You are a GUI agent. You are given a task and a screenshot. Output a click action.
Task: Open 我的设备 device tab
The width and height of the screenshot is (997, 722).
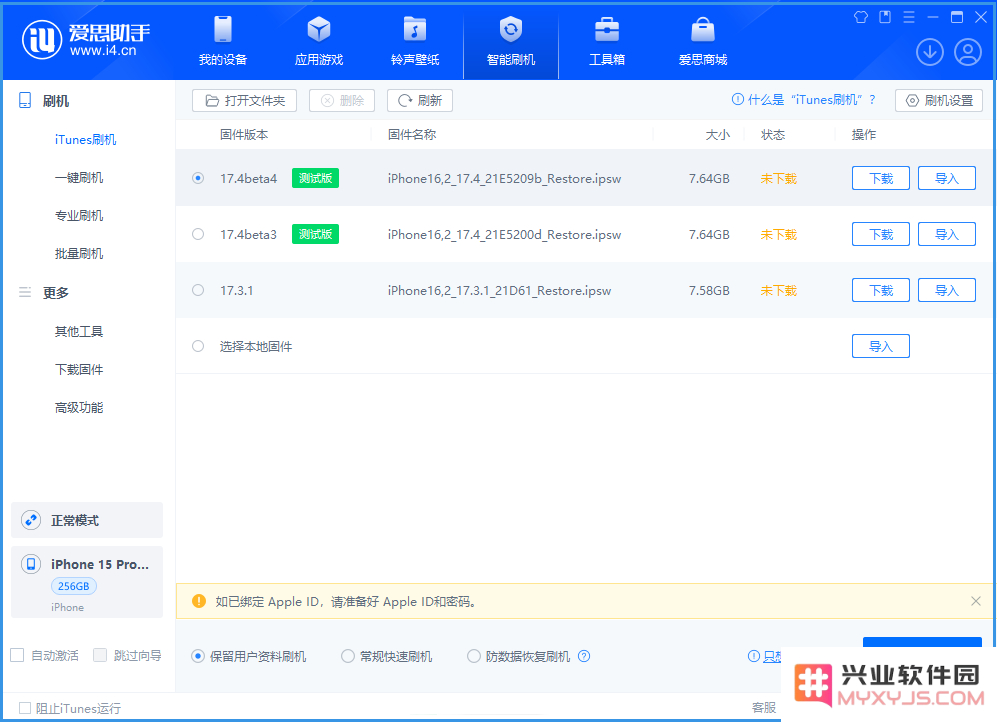(223, 42)
